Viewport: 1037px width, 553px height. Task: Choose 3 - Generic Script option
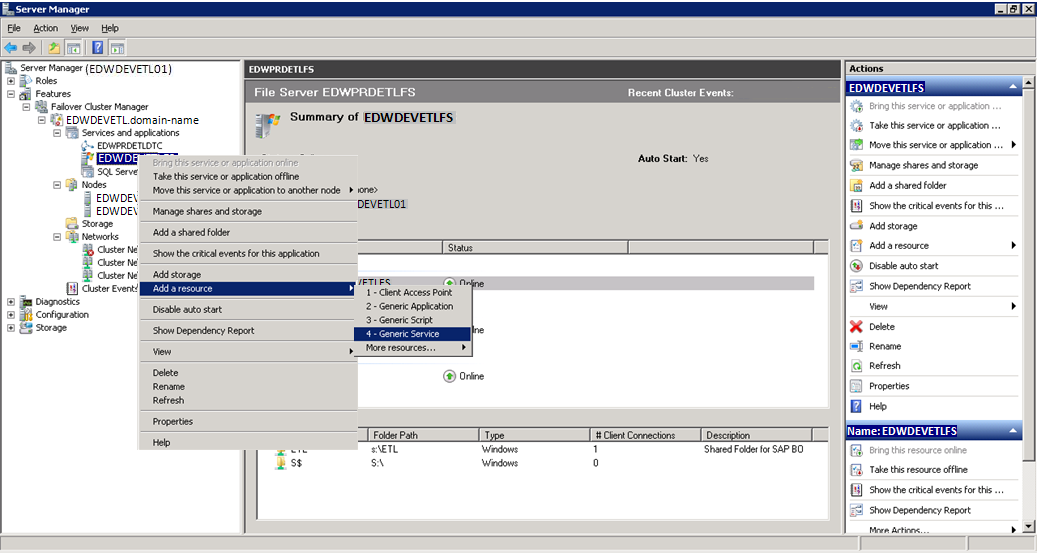pos(412,320)
